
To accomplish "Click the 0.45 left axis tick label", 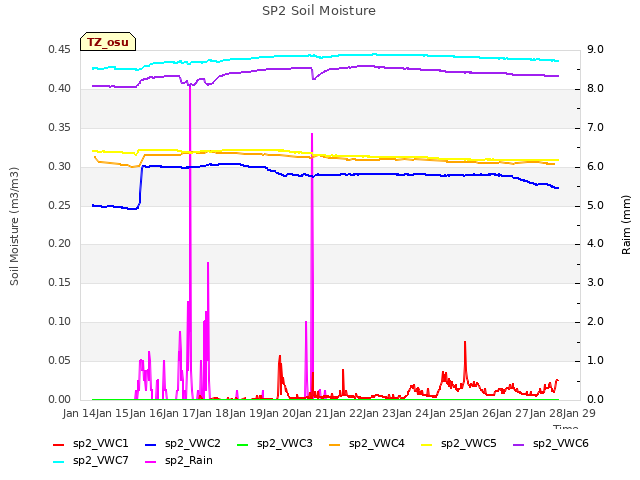I will pos(59,50).
